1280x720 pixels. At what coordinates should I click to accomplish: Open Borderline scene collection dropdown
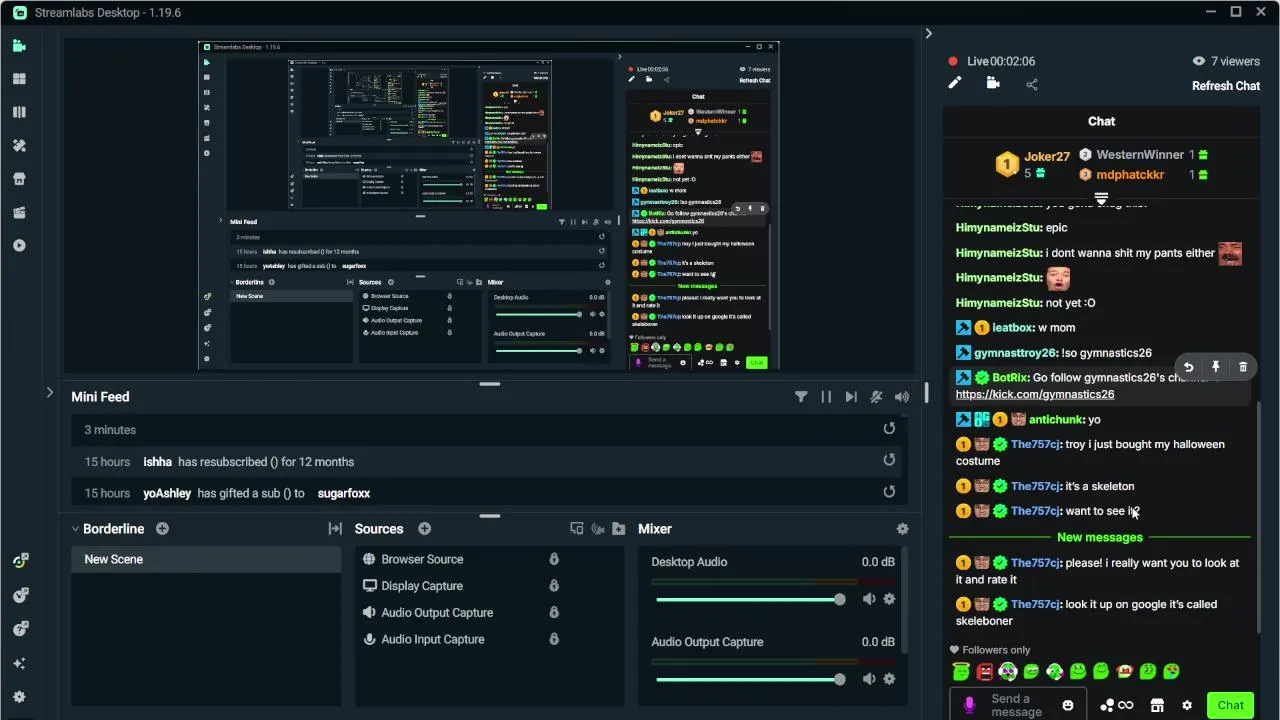tap(108, 529)
